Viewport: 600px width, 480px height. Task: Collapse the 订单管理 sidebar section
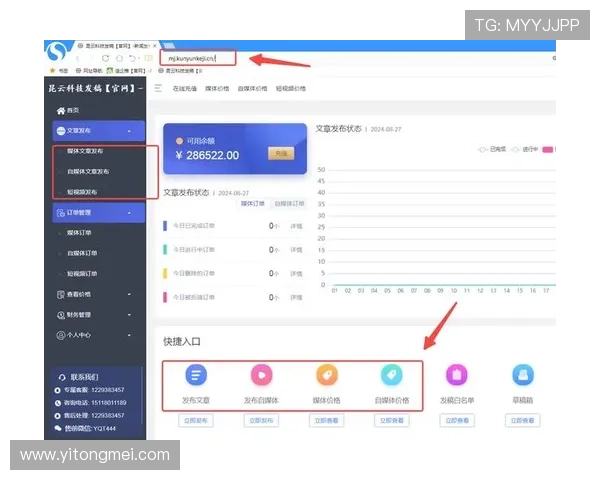(x=129, y=212)
